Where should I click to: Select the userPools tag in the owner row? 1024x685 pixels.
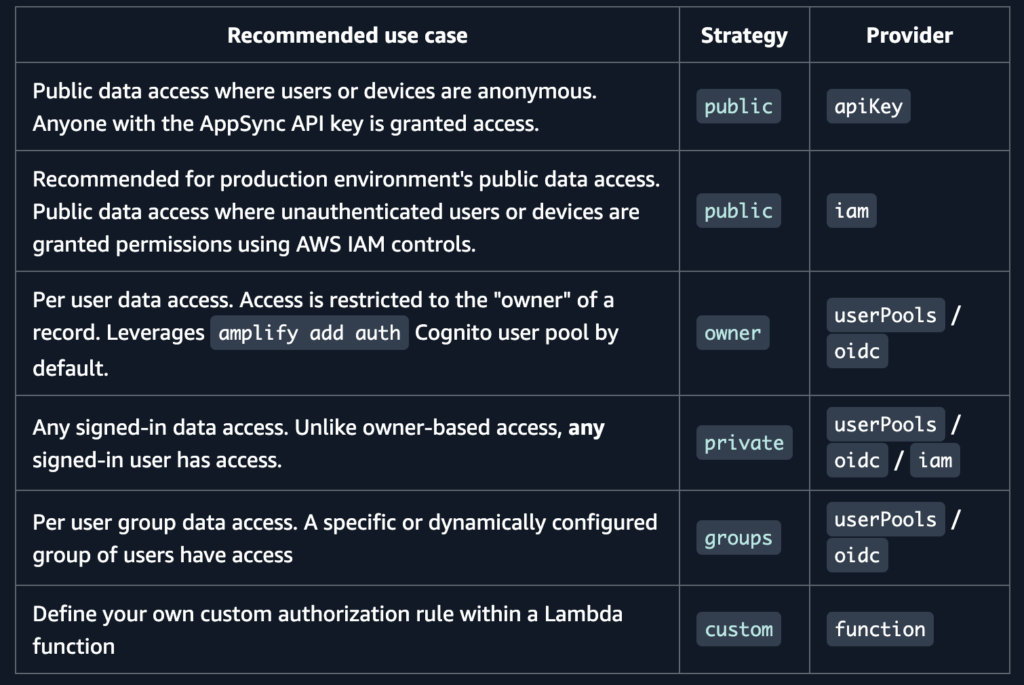click(x=885, y=315)
